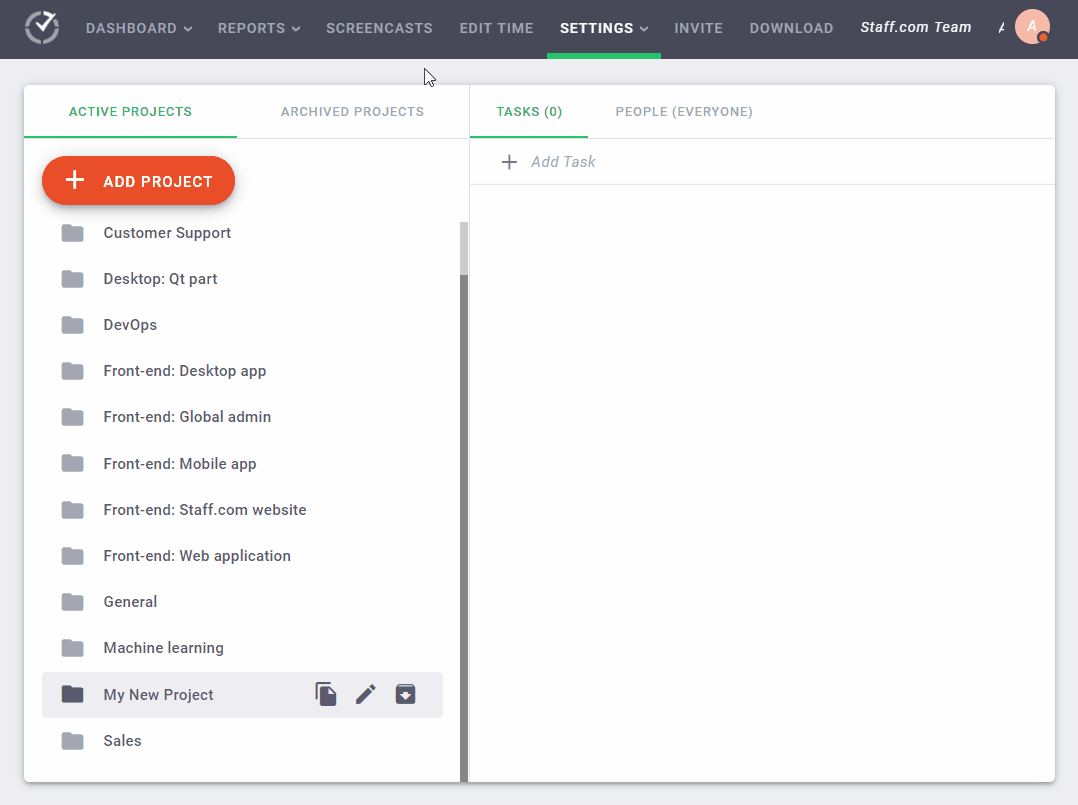
Task: Duplicate the My New Project project
Action: (326, 694)
